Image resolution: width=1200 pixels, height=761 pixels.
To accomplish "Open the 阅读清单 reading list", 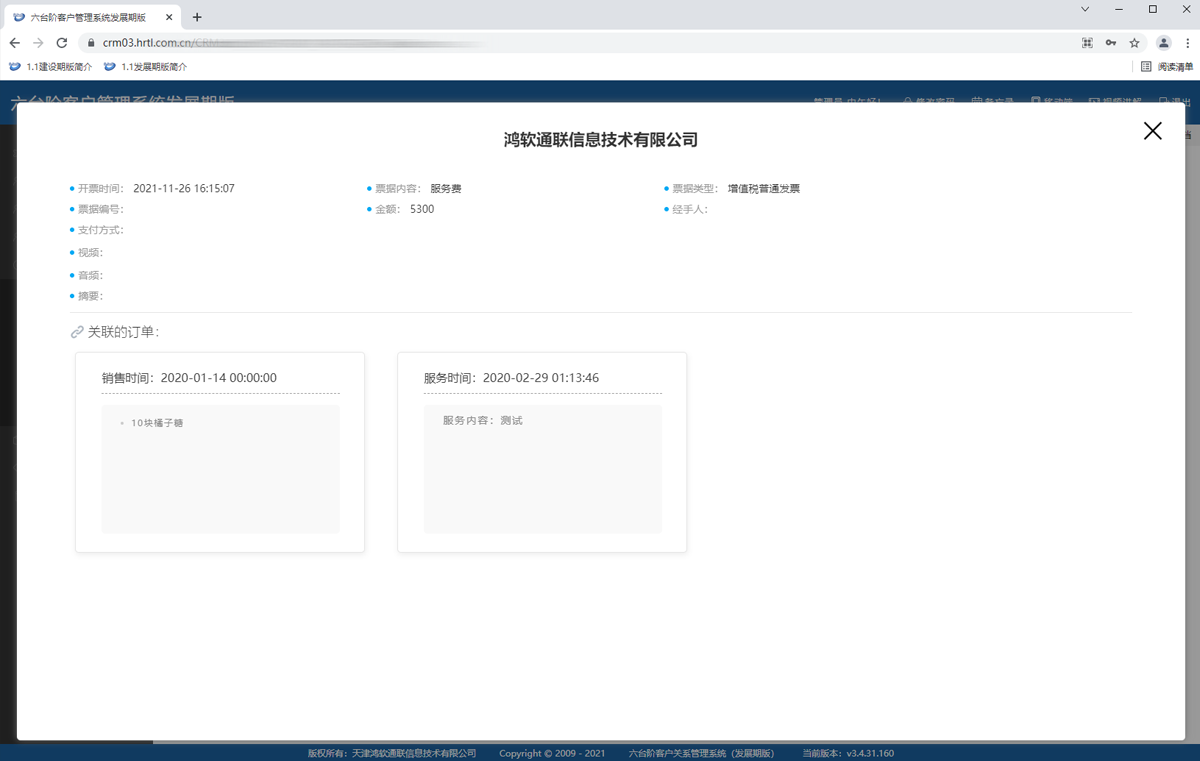I will point(1167,67).
